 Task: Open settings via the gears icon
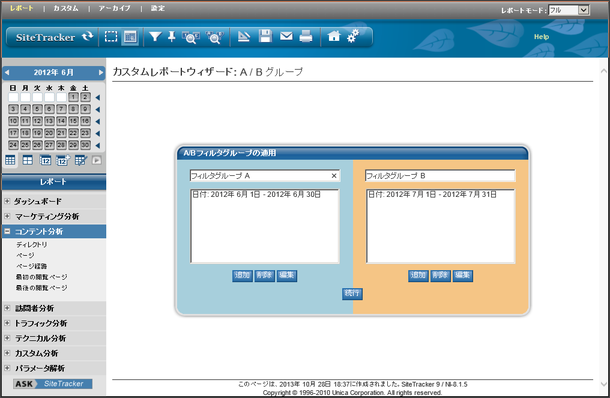click(353, 37)
